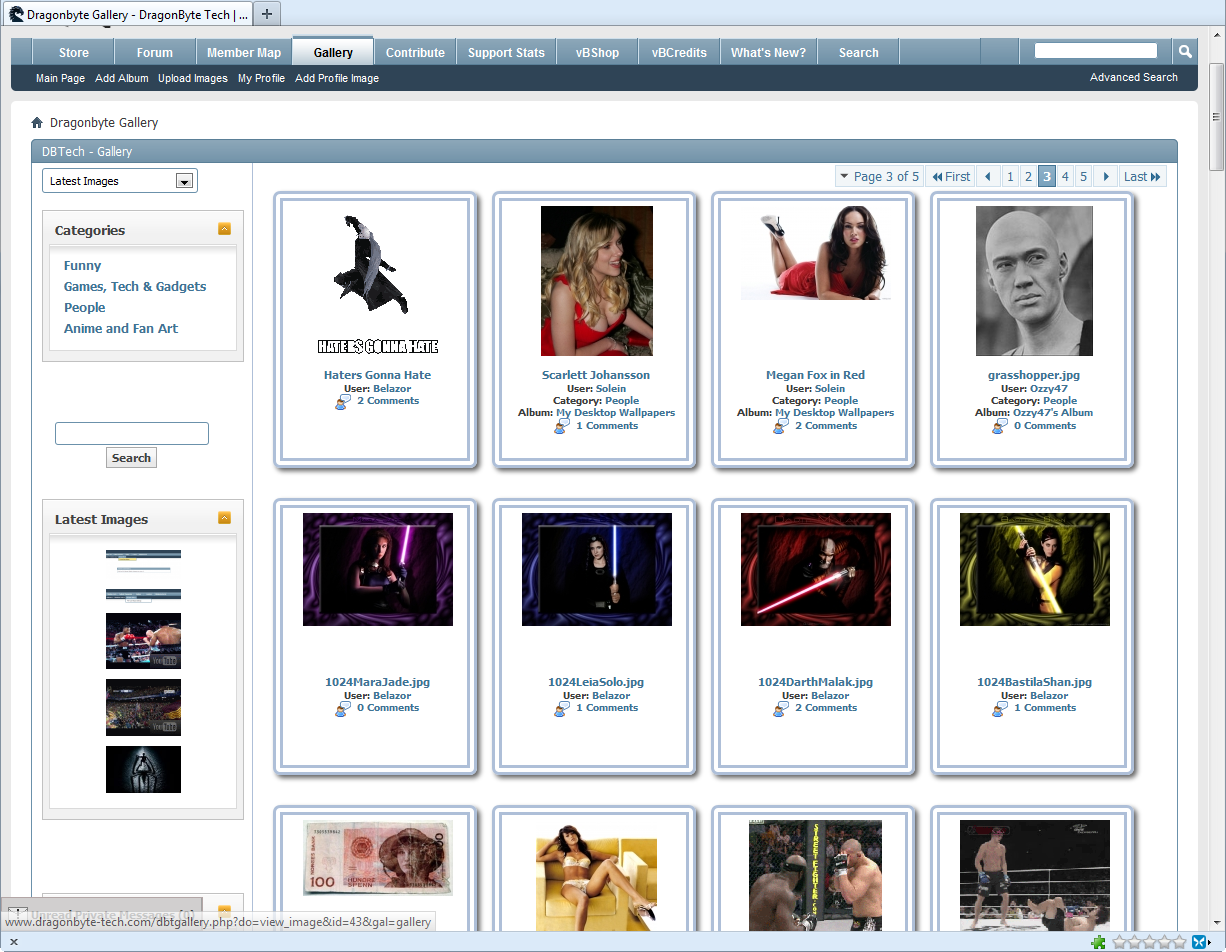Click Upload Images in the submenu

(x=192, y=78)
